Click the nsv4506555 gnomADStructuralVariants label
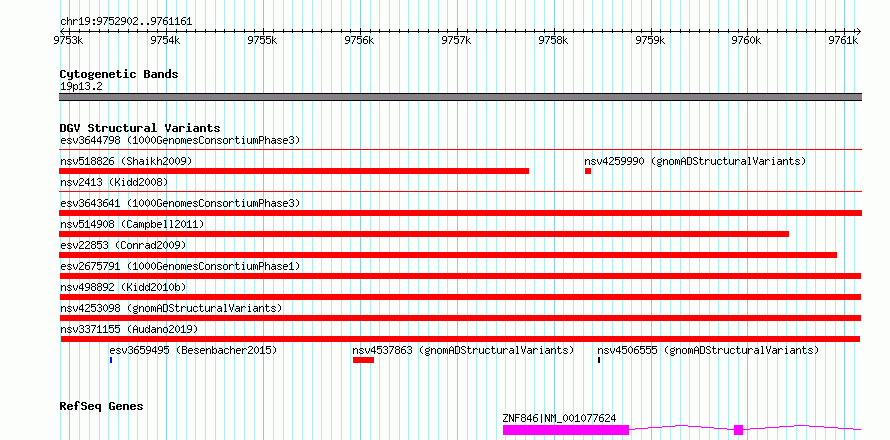890x440 pixels. 708,350
